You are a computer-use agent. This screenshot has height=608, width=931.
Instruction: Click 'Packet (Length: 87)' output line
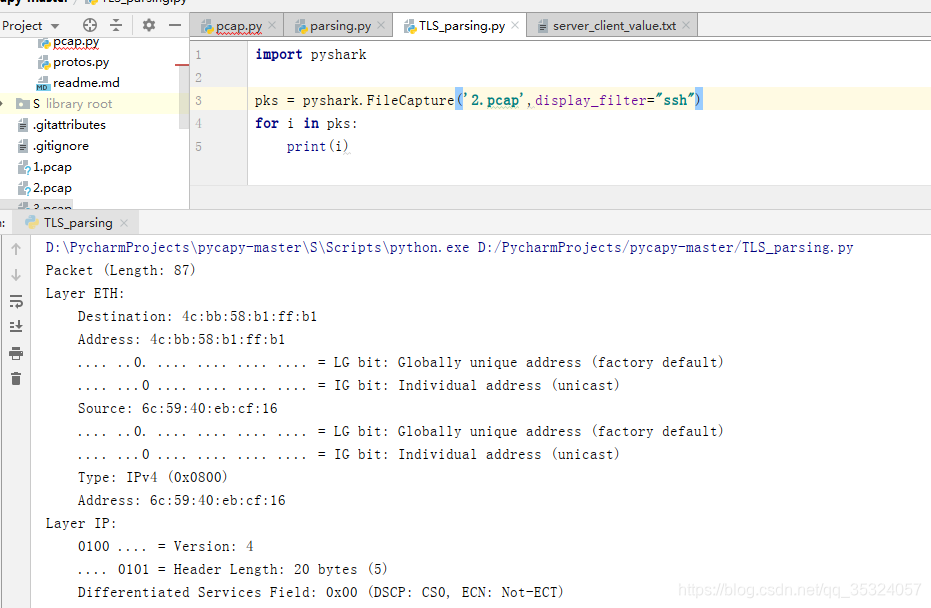(x=121, y=271)
